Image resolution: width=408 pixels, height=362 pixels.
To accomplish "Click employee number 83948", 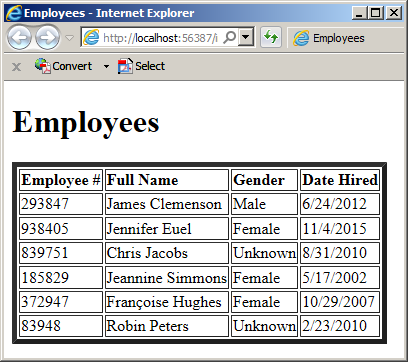I will pos(61,326).
